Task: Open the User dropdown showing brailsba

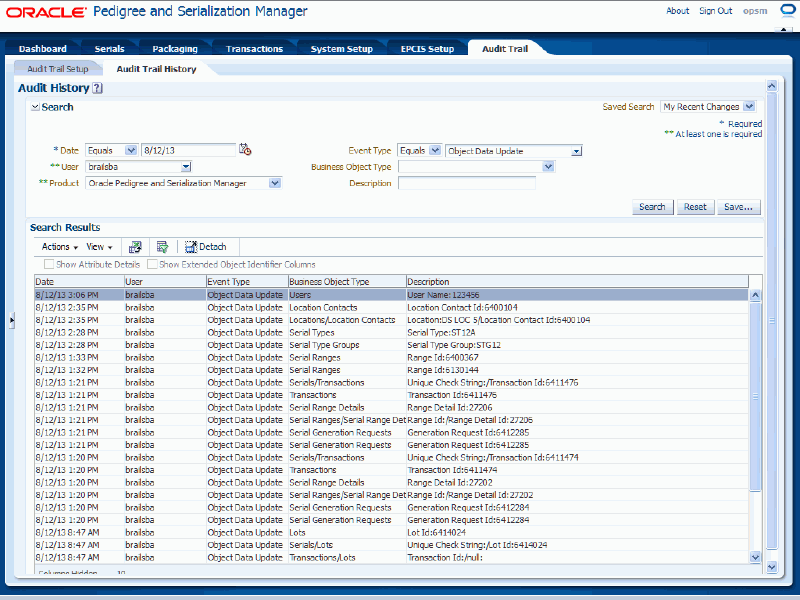Action: 186,166
